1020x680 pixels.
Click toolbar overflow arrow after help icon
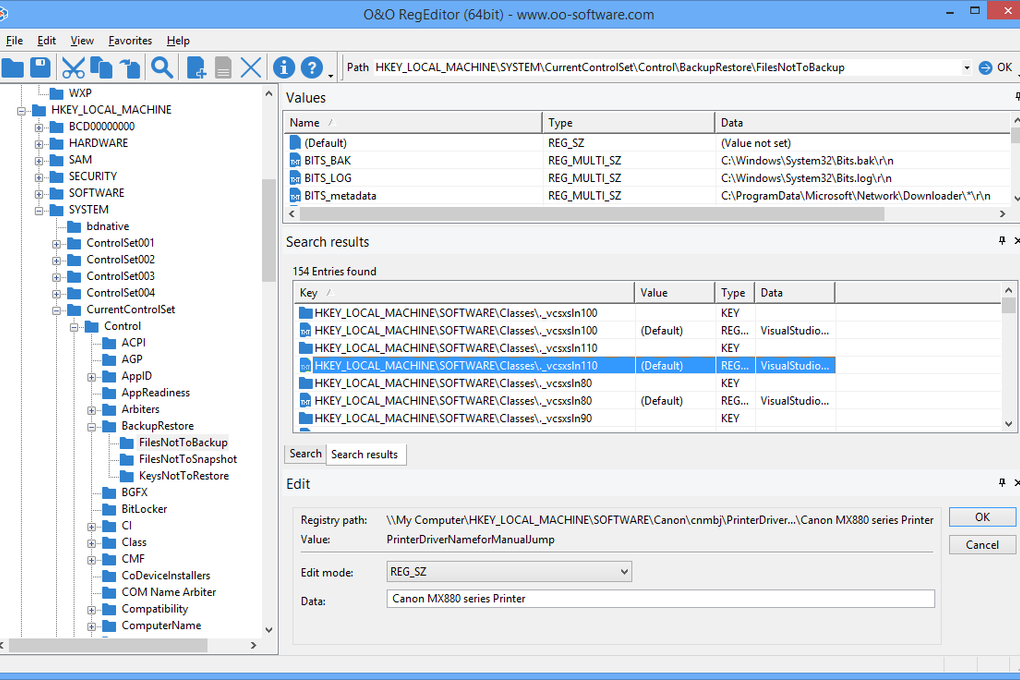pyautogui.click(x=330, y=75)
